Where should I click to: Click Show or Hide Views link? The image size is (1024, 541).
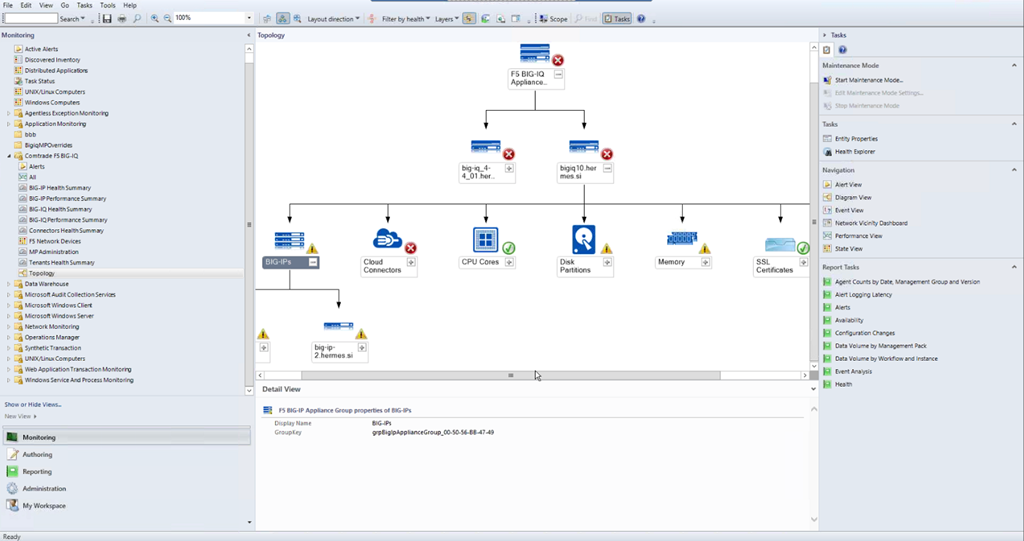point(33,404)
